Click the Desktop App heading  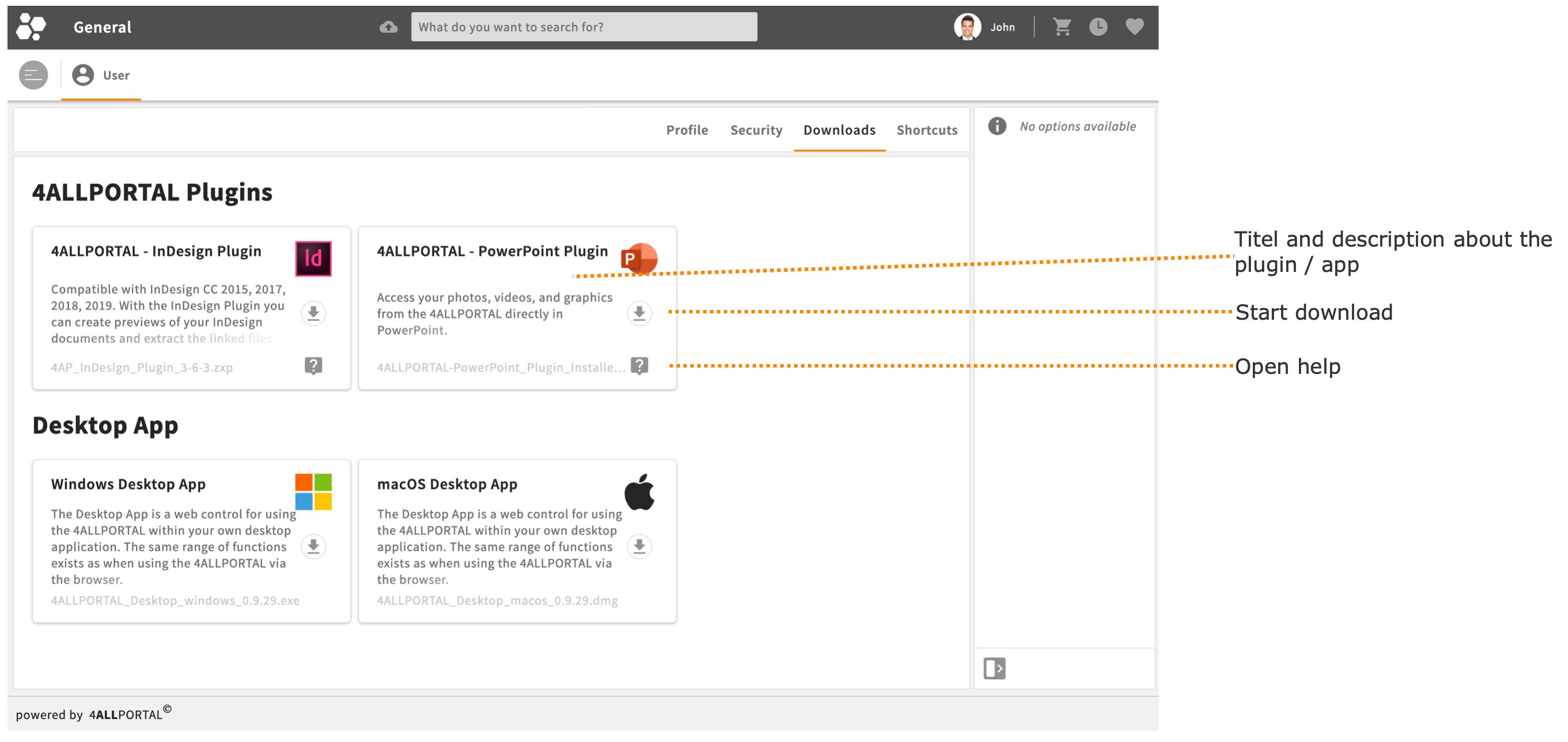(105, 426)
